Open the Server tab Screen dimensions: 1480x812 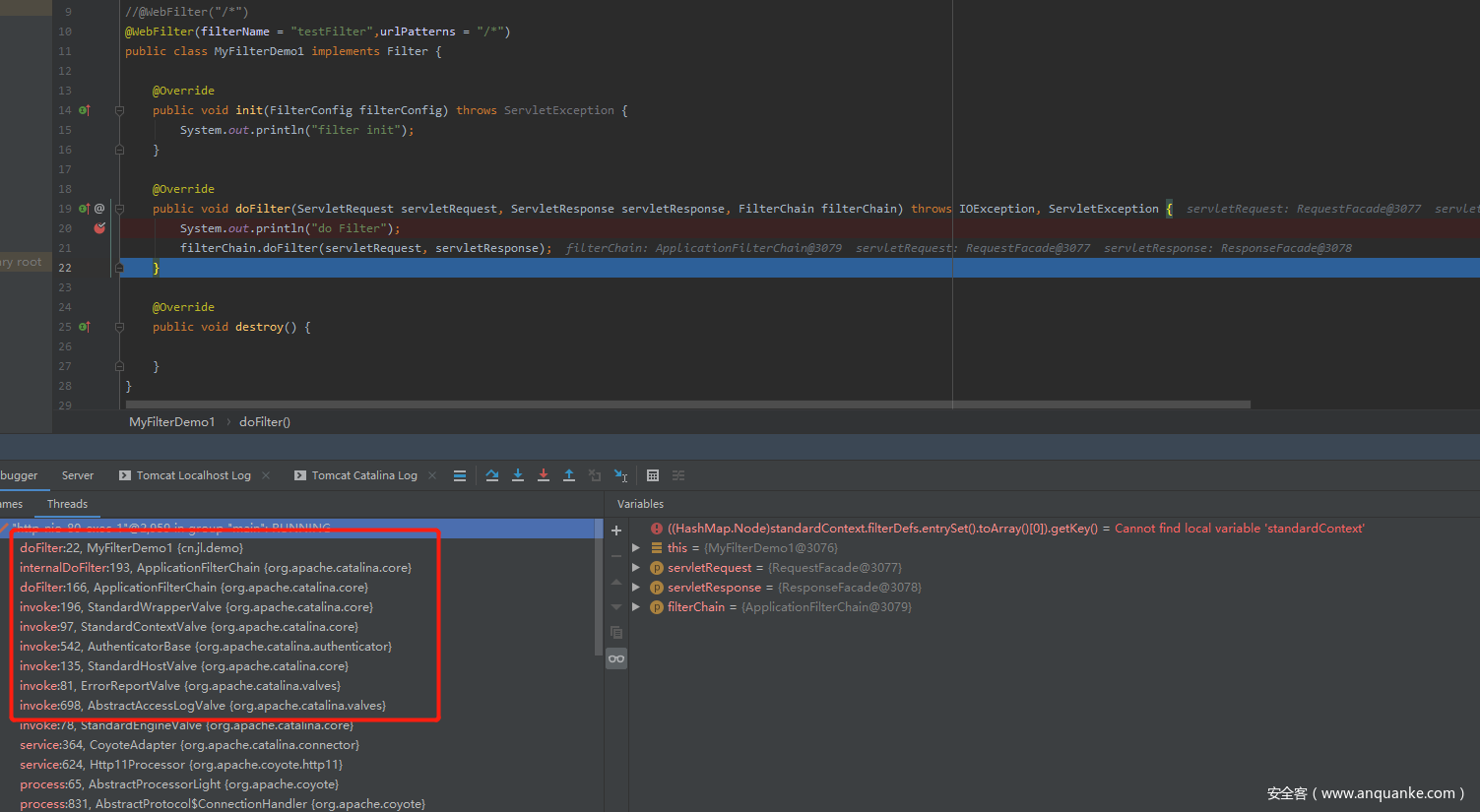[78, 475]
